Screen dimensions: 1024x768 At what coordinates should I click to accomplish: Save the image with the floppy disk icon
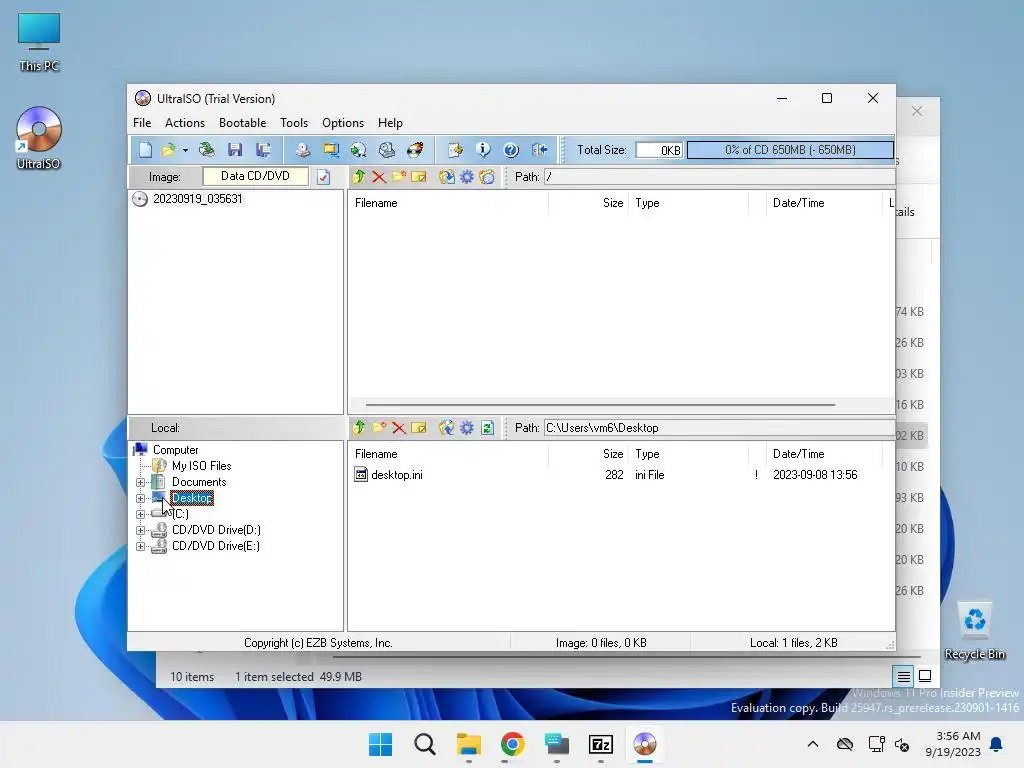pyautogui.click(x=235, y=150)
